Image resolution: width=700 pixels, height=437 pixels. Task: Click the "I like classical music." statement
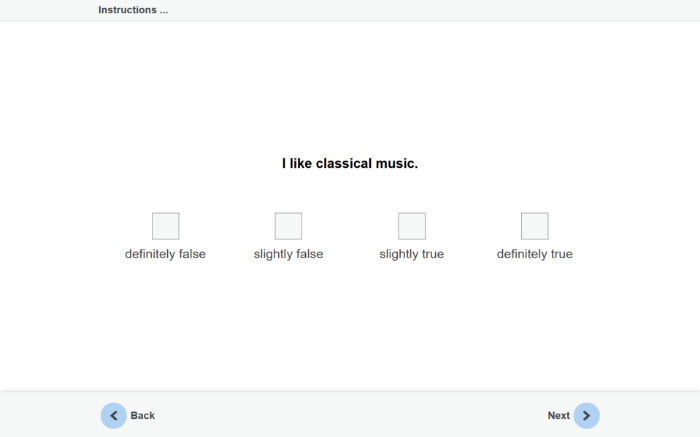(350, 163)
